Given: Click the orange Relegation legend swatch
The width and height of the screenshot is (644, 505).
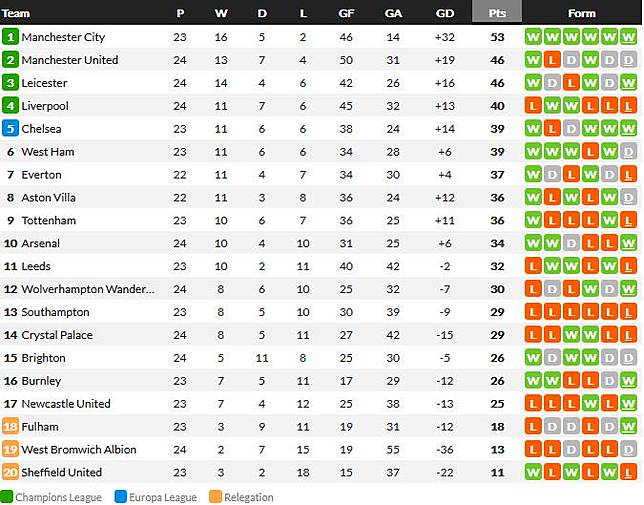Looking at the screenshot, I should [213, 497].
